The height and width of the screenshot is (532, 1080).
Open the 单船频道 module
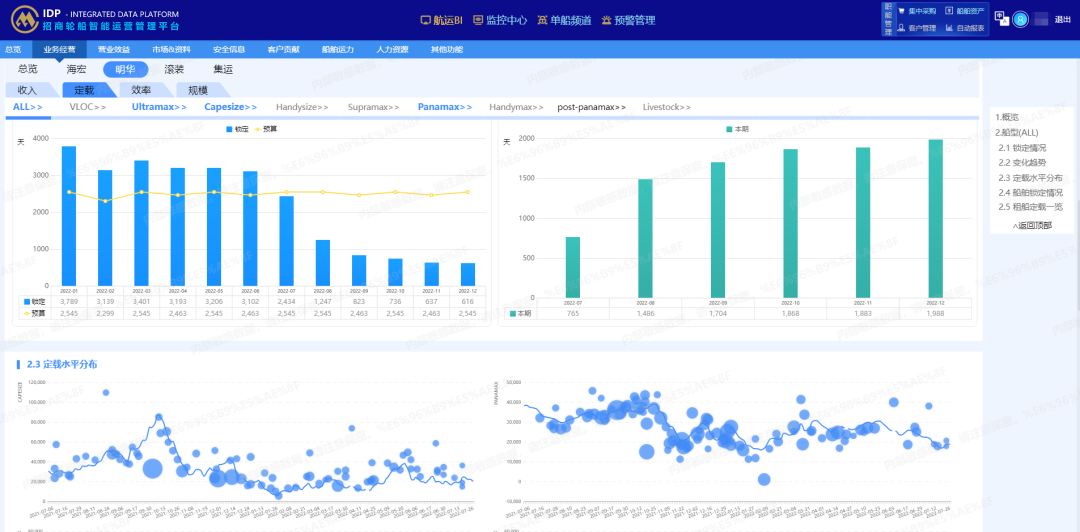click(564, 20)
